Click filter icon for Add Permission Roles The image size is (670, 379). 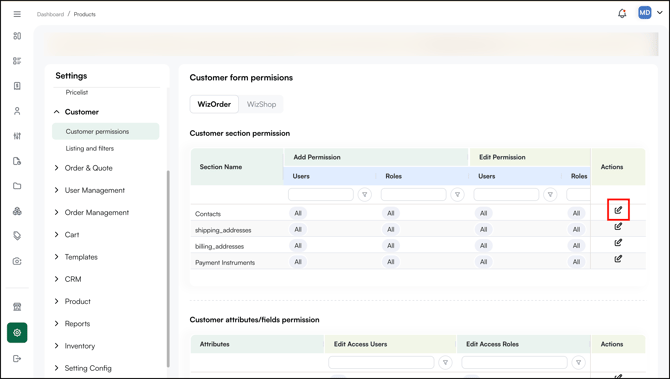[x=457, y=194]
